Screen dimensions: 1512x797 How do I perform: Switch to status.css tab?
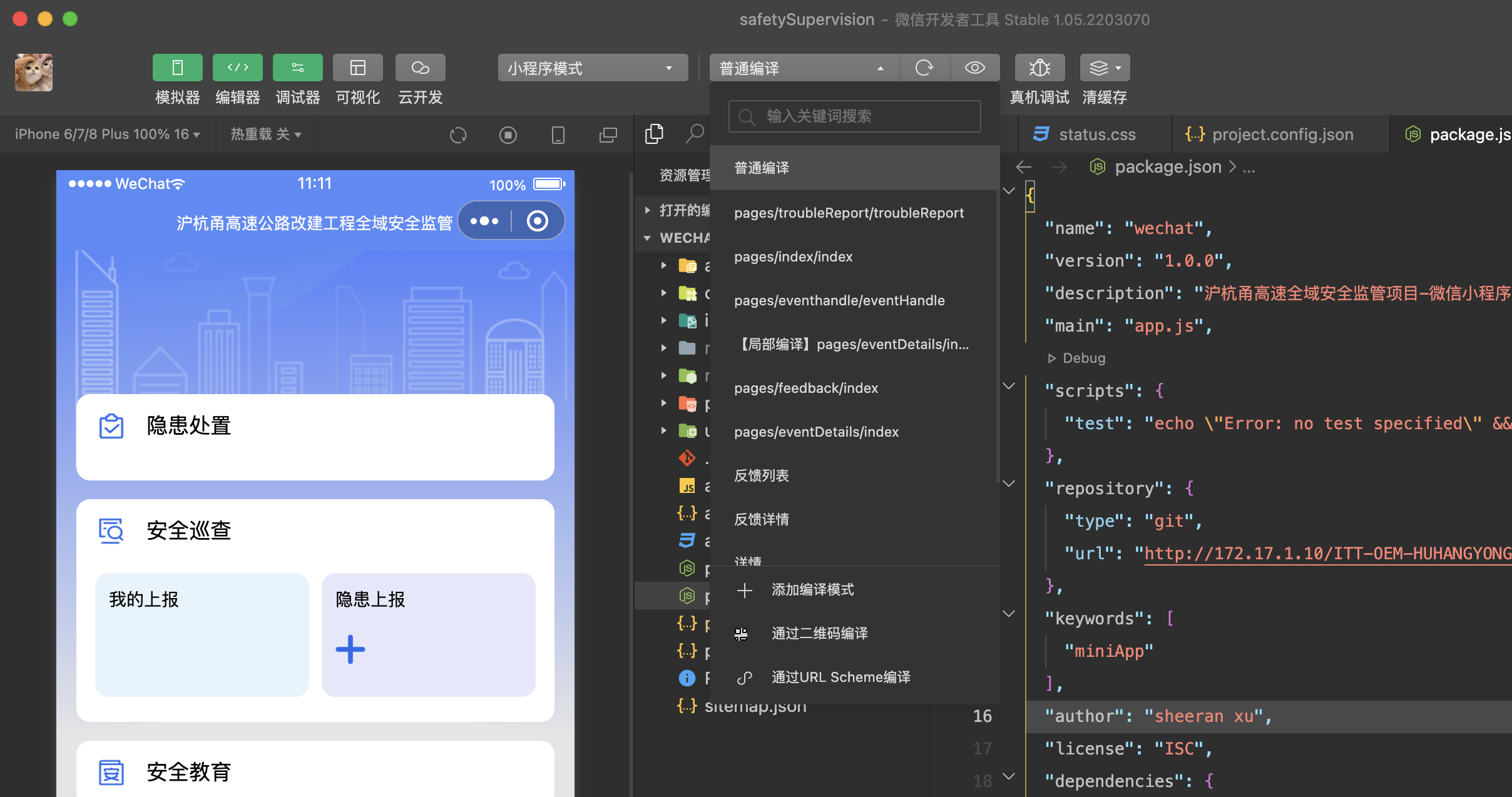pyautogui.click(x=1095, y=135)
